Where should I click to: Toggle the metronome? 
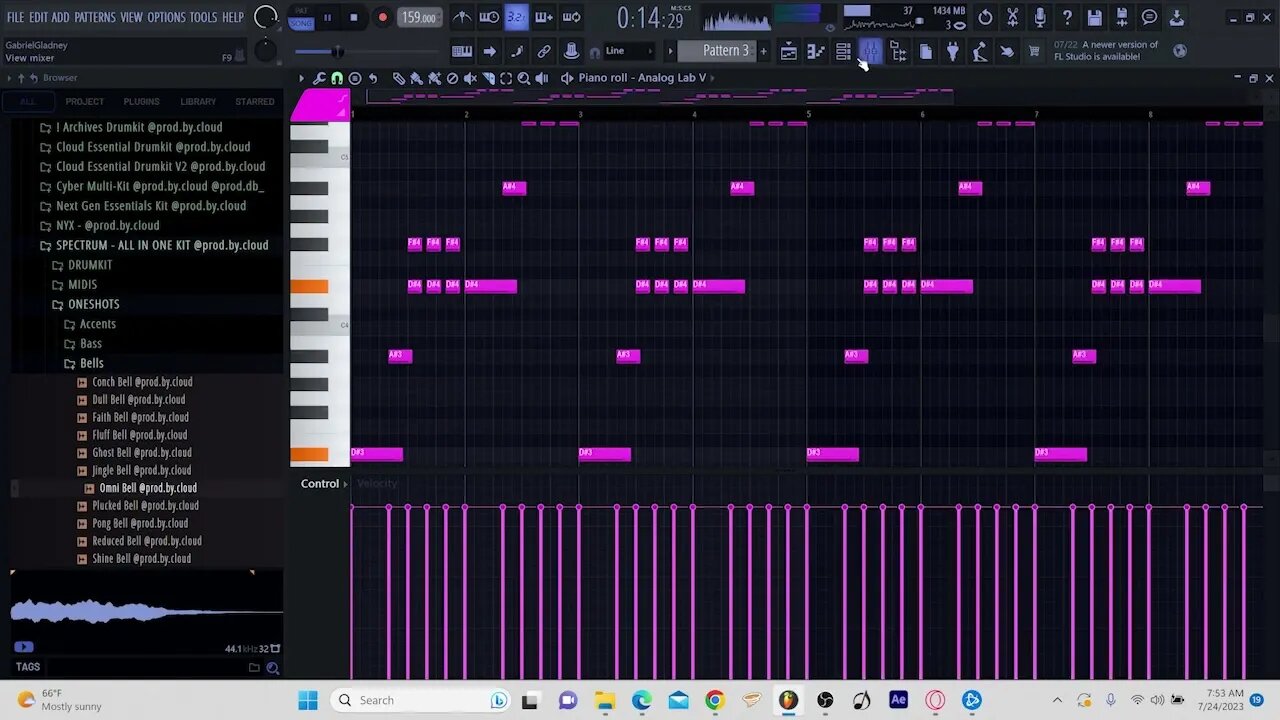[462, 17]
